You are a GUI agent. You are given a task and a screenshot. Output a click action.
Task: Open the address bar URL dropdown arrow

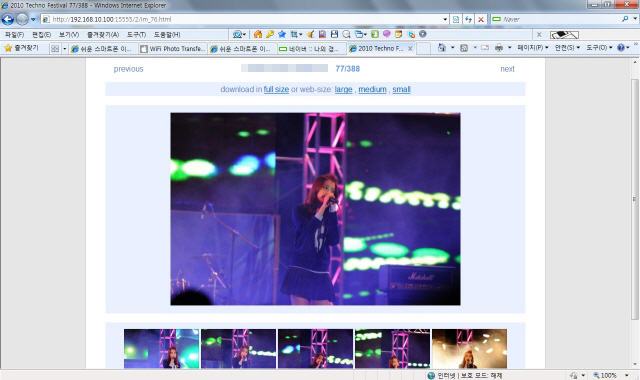point(445,19)
